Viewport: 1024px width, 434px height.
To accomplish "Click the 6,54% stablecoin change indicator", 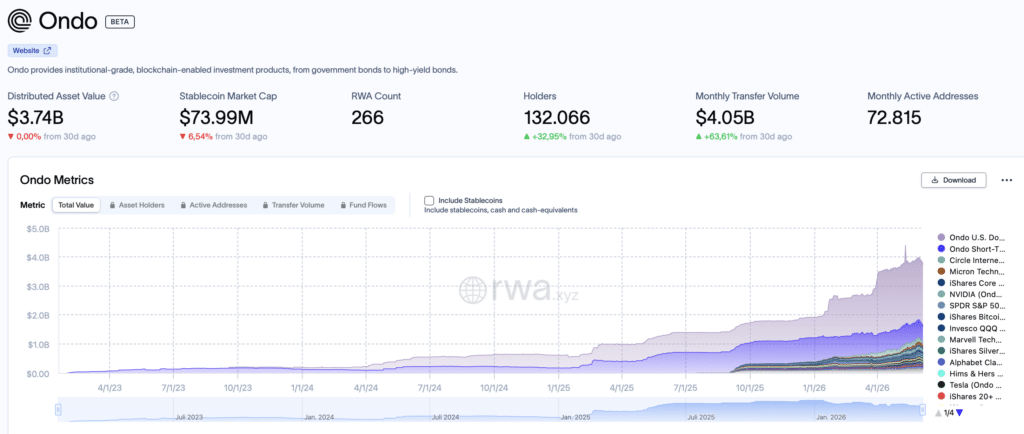I will (196, 136).
